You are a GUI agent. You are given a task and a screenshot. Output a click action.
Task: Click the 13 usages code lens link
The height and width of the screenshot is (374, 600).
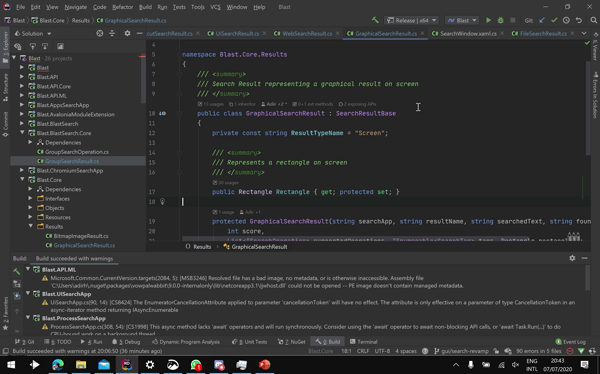tap(210, 104)
